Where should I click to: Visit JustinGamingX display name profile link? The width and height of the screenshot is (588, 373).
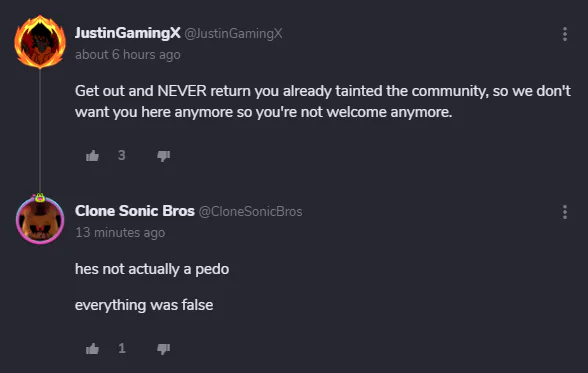128,33
